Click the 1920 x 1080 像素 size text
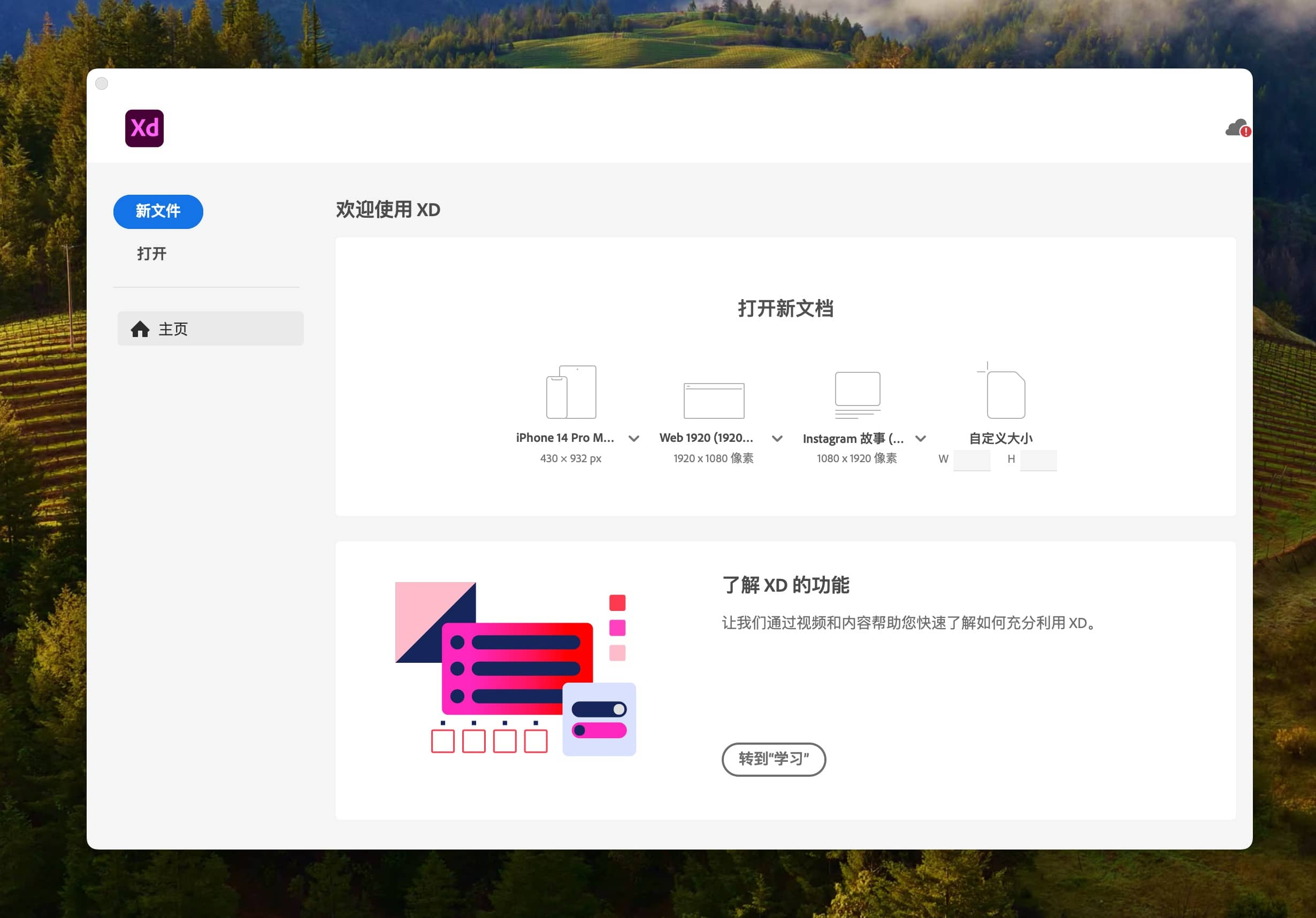The height and width of the screenshot is (918, 1316). (x=714, y=458)
